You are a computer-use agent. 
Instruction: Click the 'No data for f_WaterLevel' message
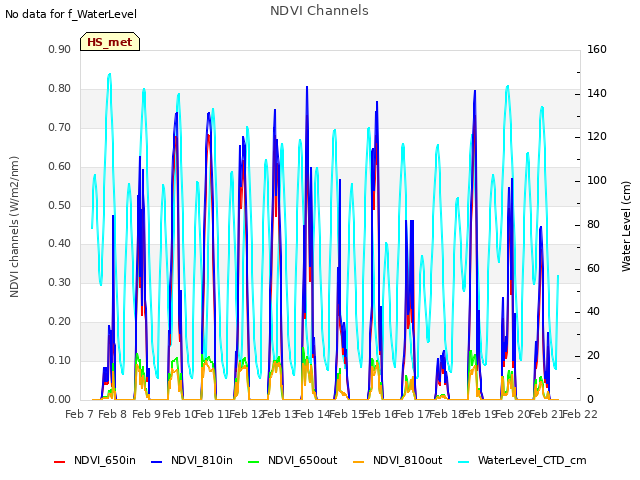point(71,14)
